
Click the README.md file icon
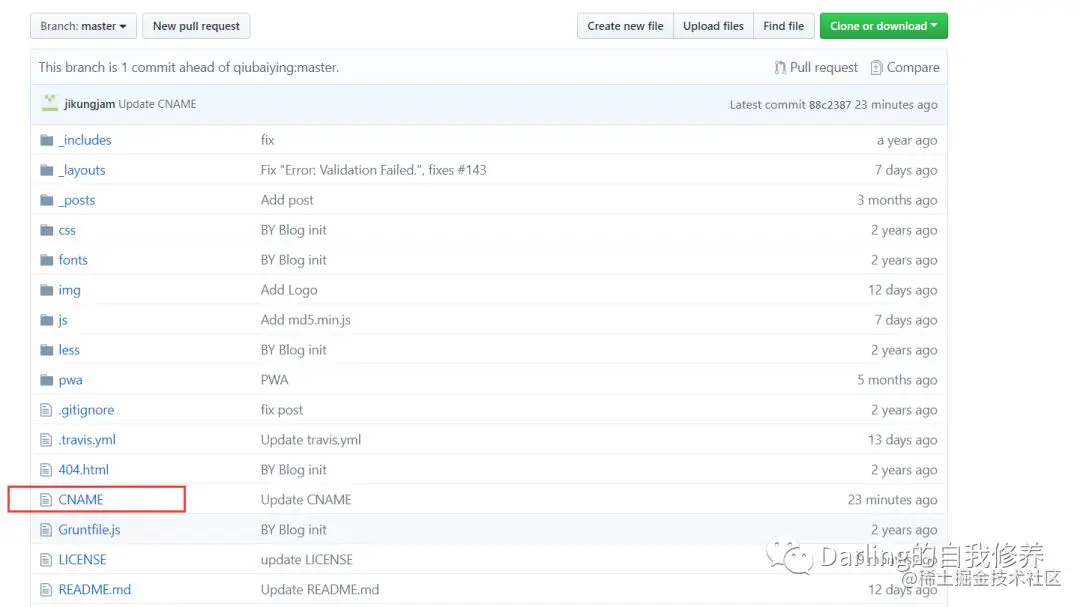(x=46, y=590)
